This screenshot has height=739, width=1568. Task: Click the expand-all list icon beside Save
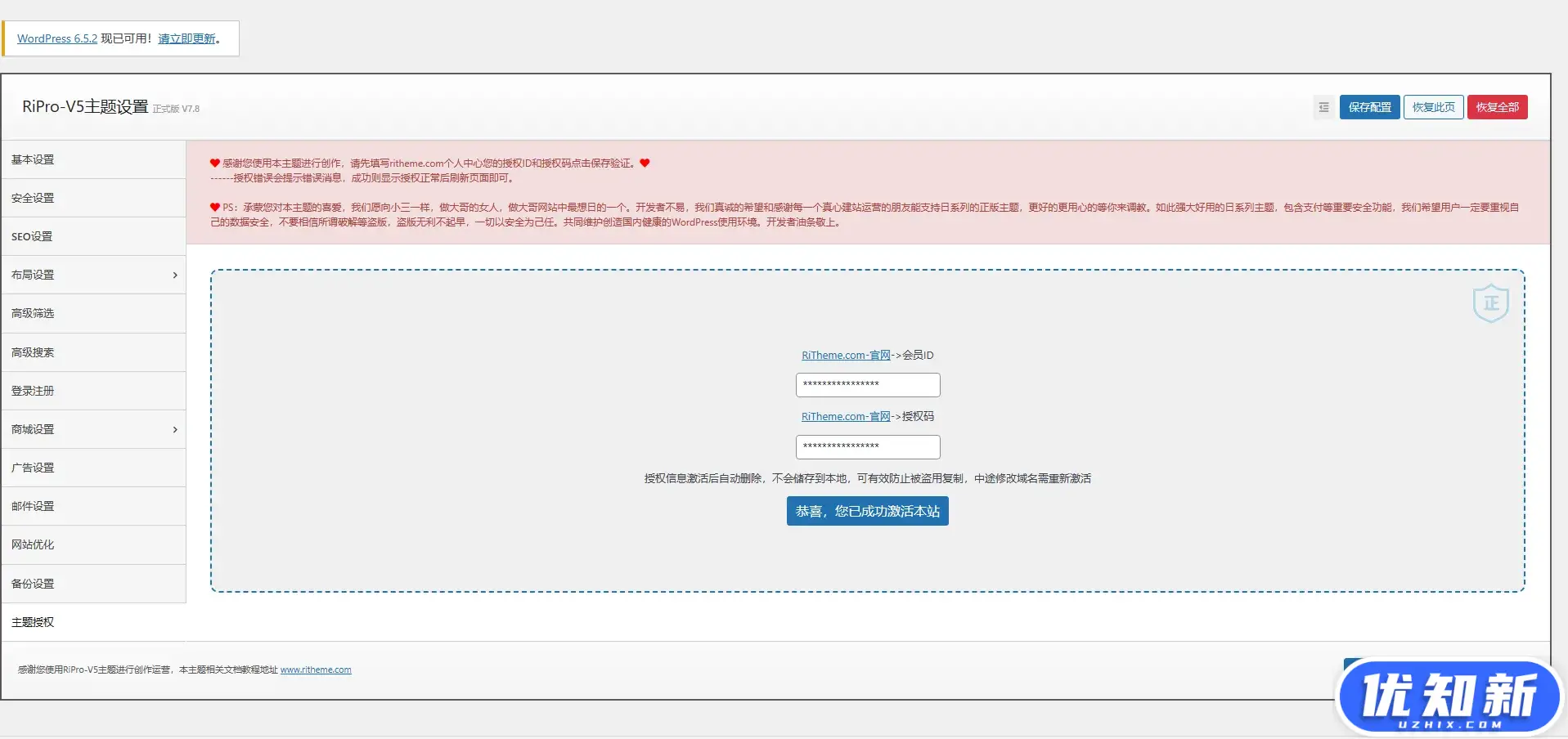(1323, 107)
